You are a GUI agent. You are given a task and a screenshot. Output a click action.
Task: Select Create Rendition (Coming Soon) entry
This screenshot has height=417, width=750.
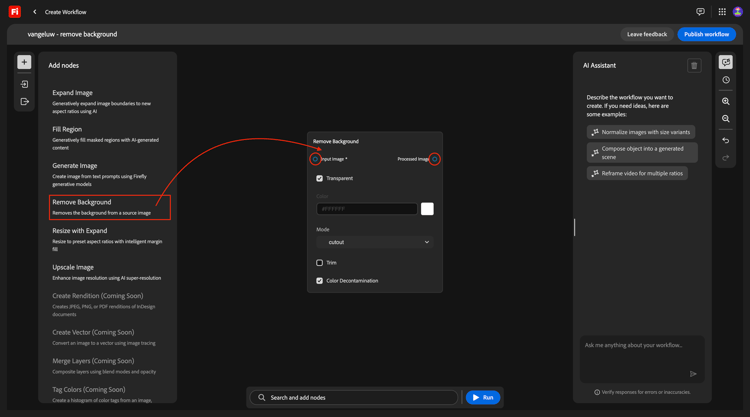[109, 304]
